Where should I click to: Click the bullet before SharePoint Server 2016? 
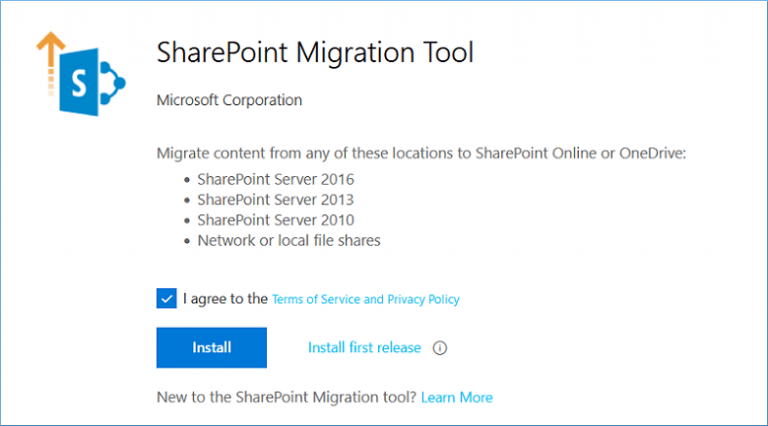[x=186, y=180]
